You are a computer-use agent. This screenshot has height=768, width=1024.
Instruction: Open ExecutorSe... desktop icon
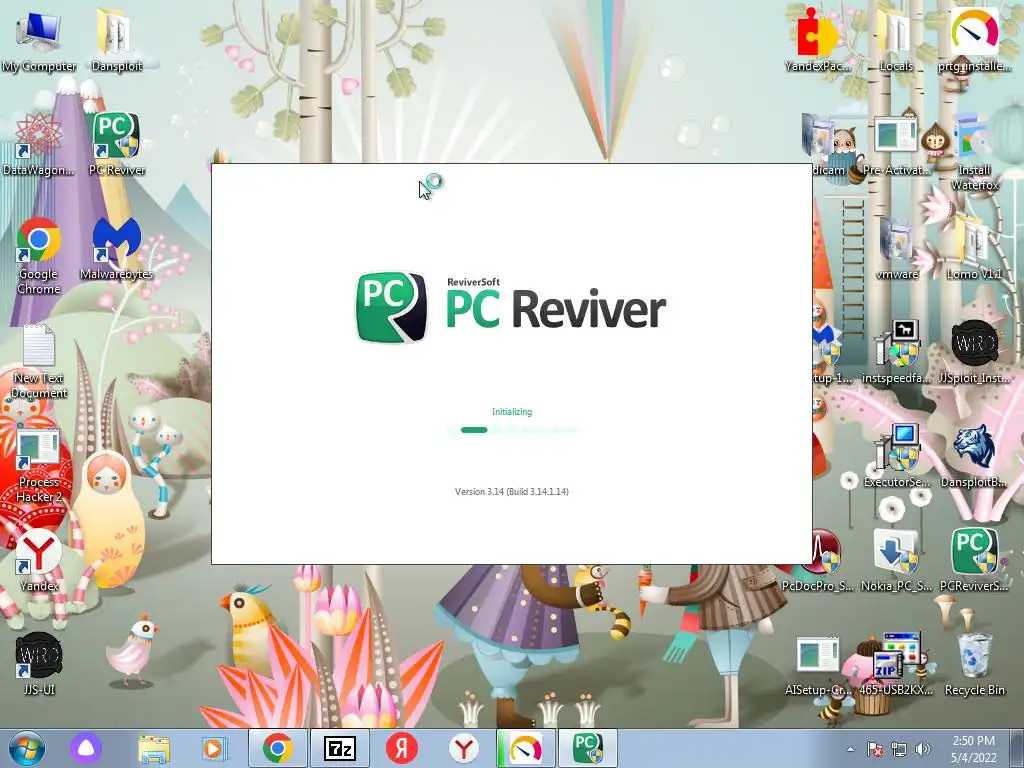[896, 456]
